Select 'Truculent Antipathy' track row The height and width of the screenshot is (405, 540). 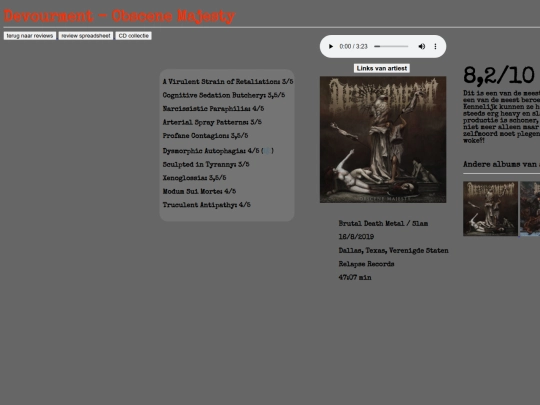pyautogui.click(x=207, y=205)
